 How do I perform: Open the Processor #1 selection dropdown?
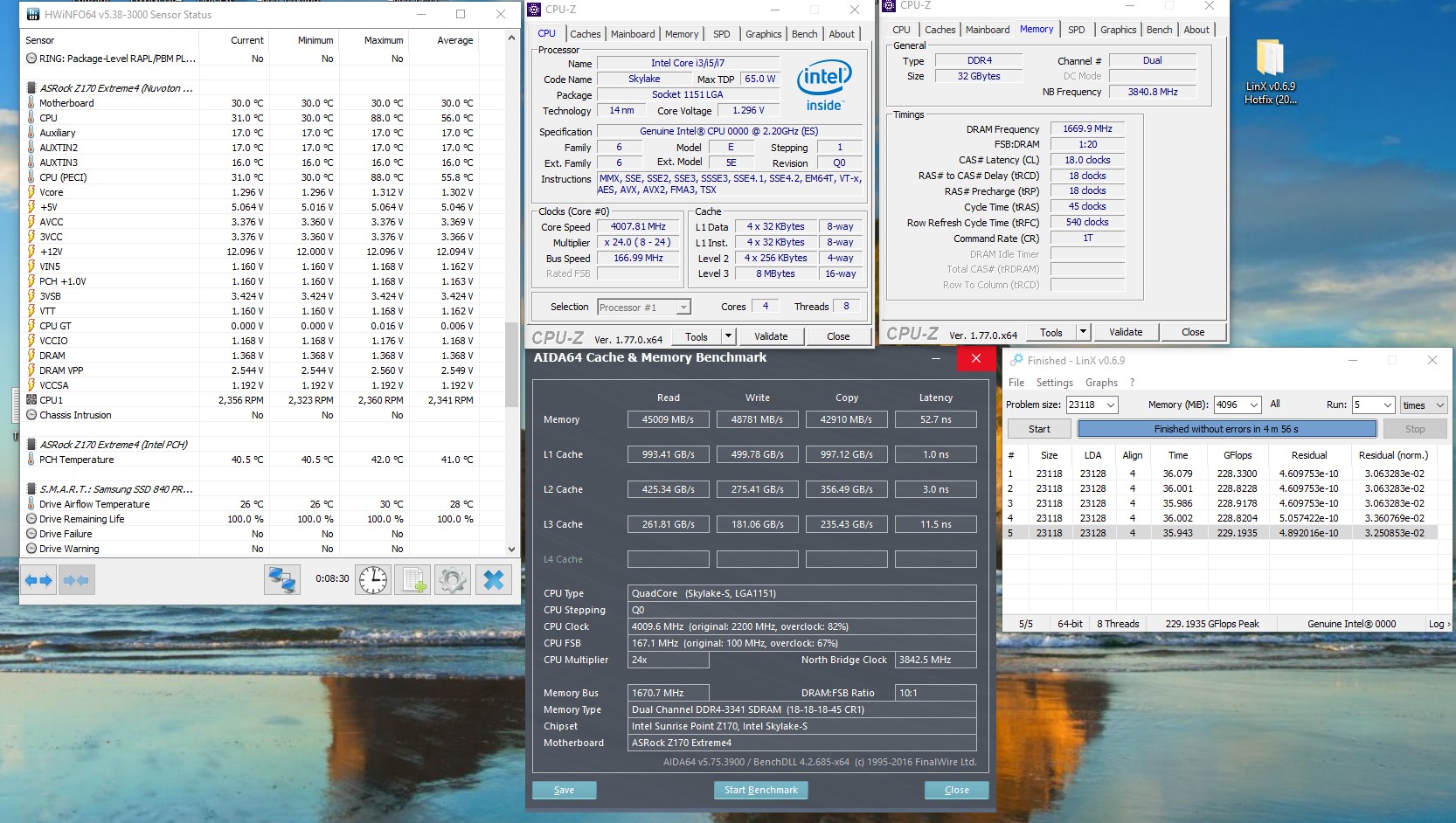(x=683, y=307)
